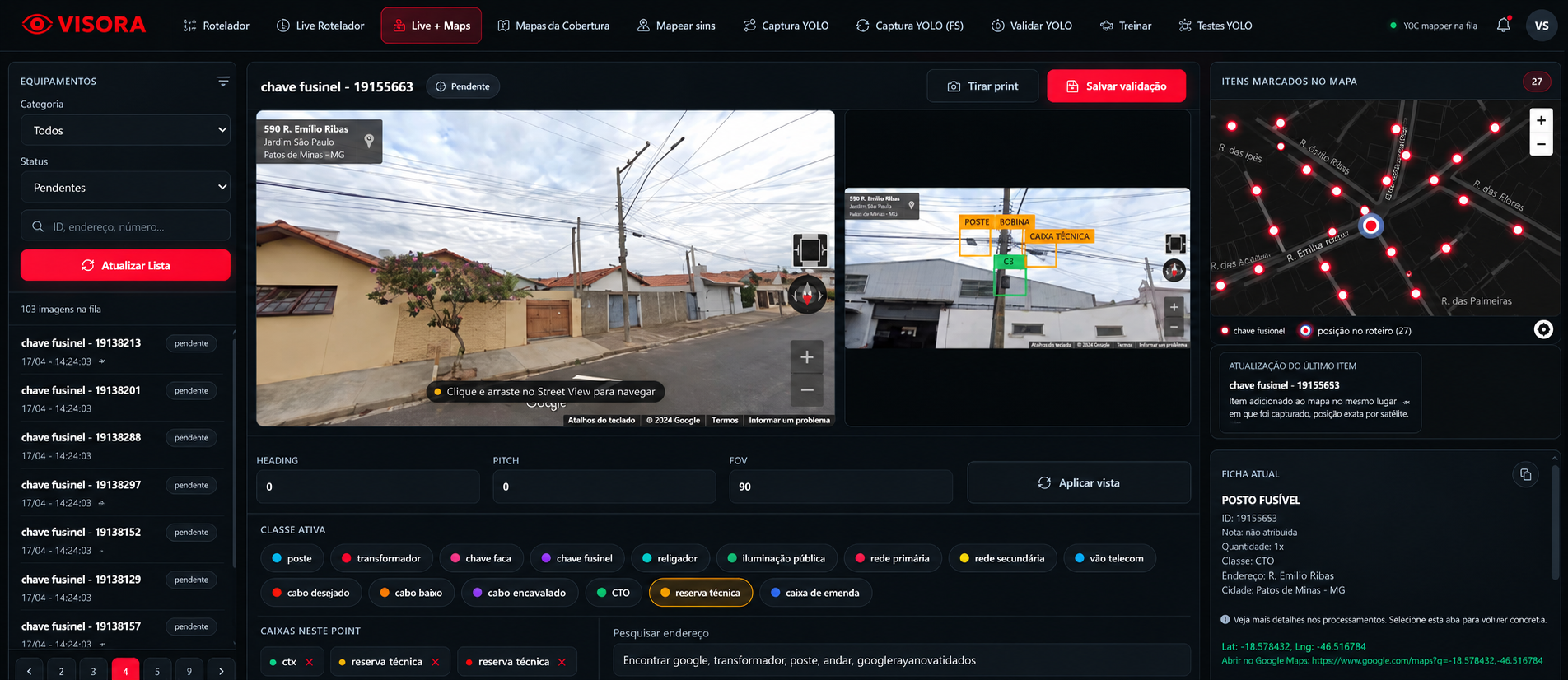Click the FOV input field

coord(841,487)
